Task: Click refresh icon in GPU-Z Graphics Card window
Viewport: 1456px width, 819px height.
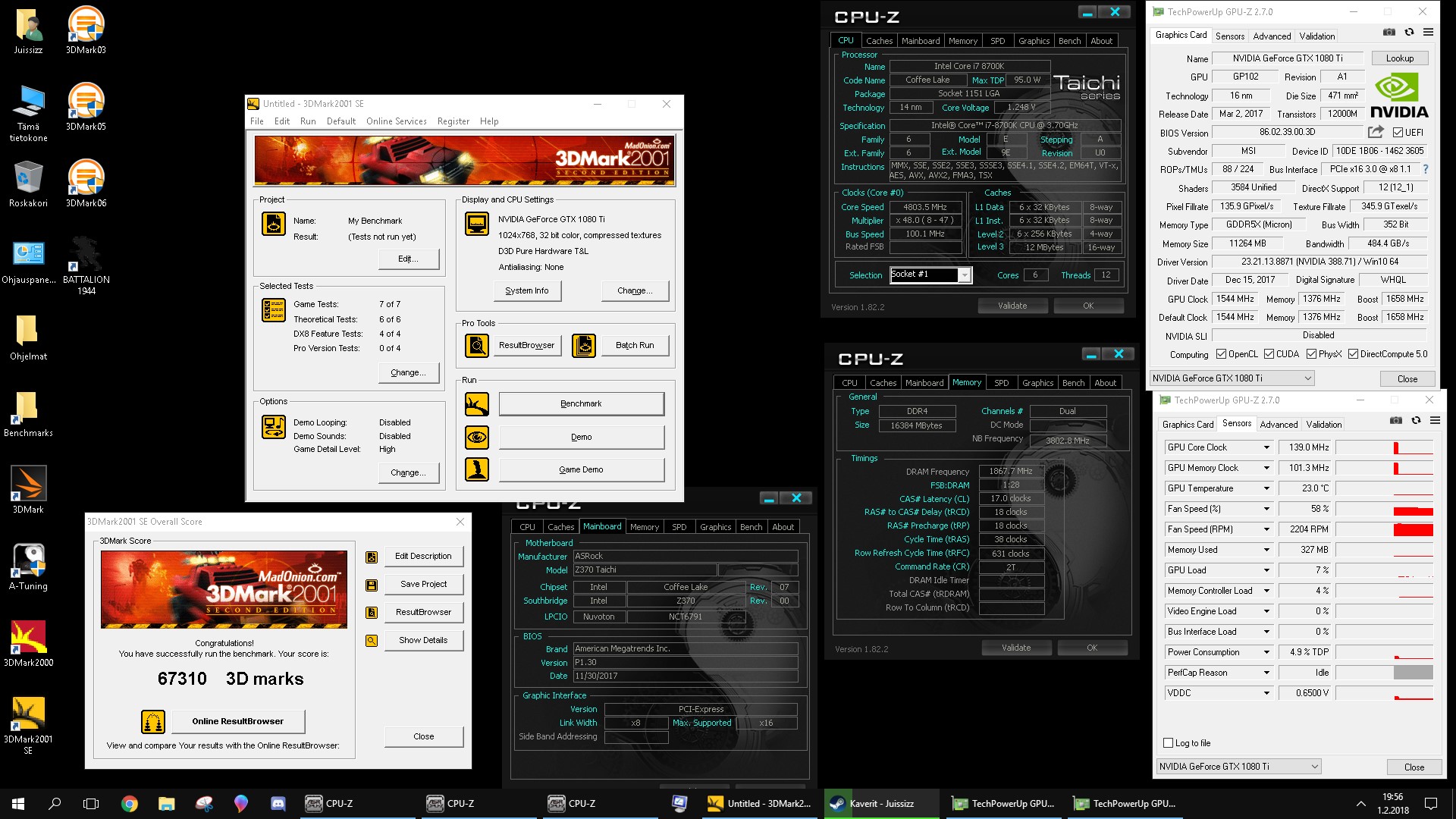Action: [1409, 33]
